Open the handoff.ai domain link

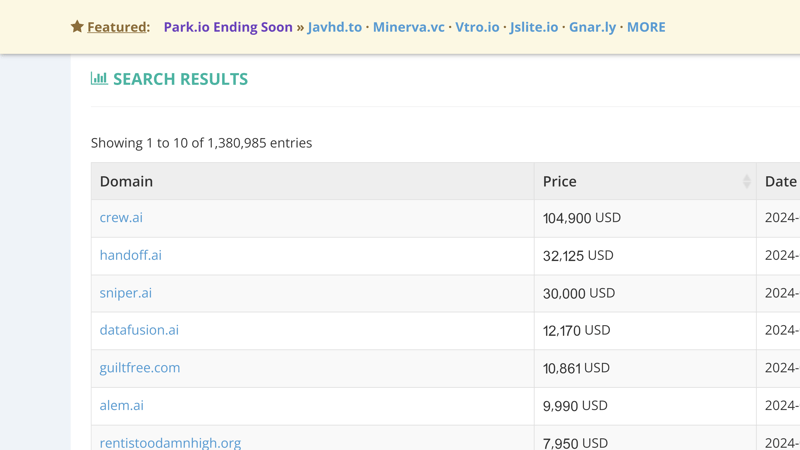point(131,255)
